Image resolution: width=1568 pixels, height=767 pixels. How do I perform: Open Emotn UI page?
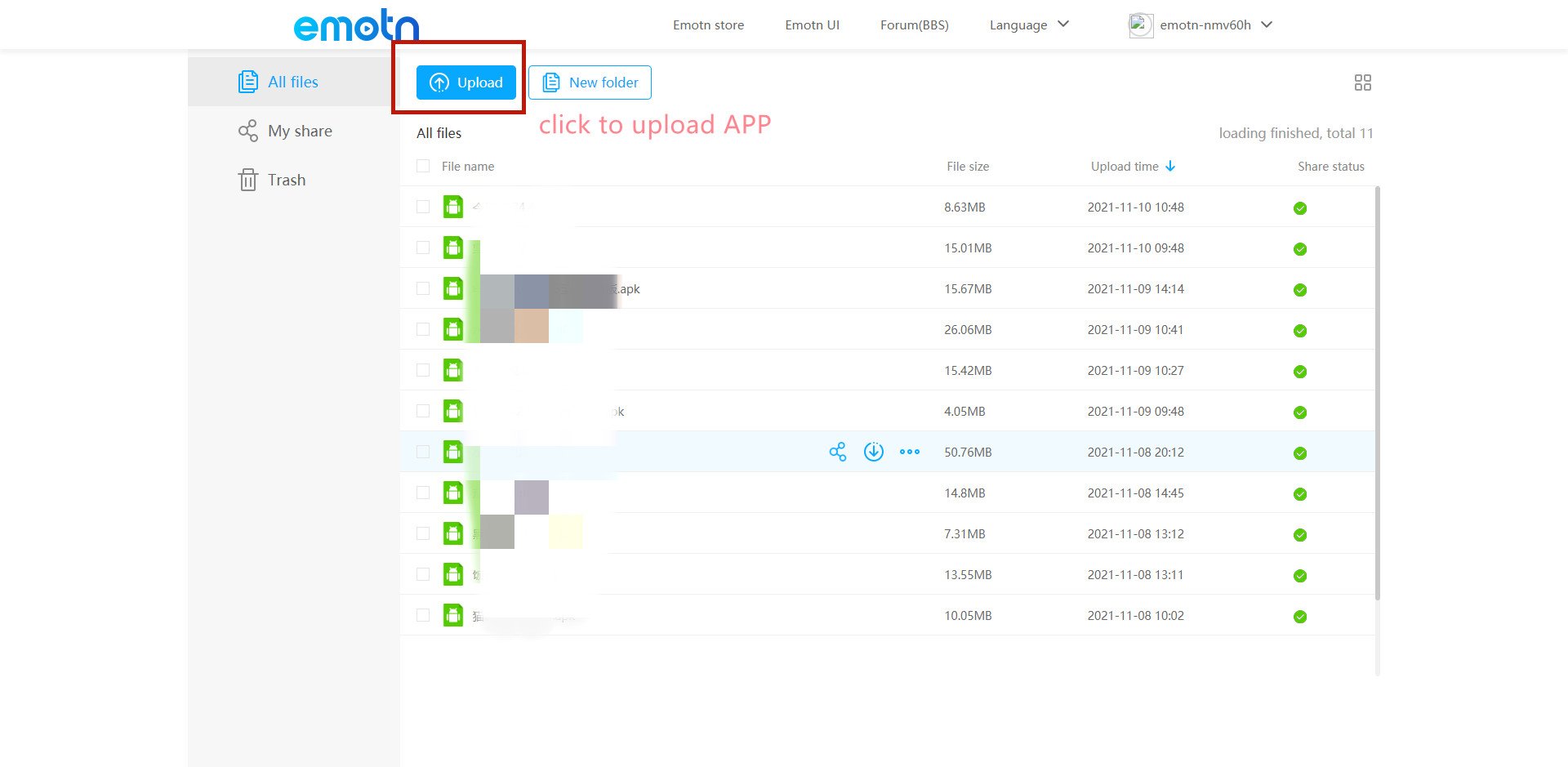[812, 25]
